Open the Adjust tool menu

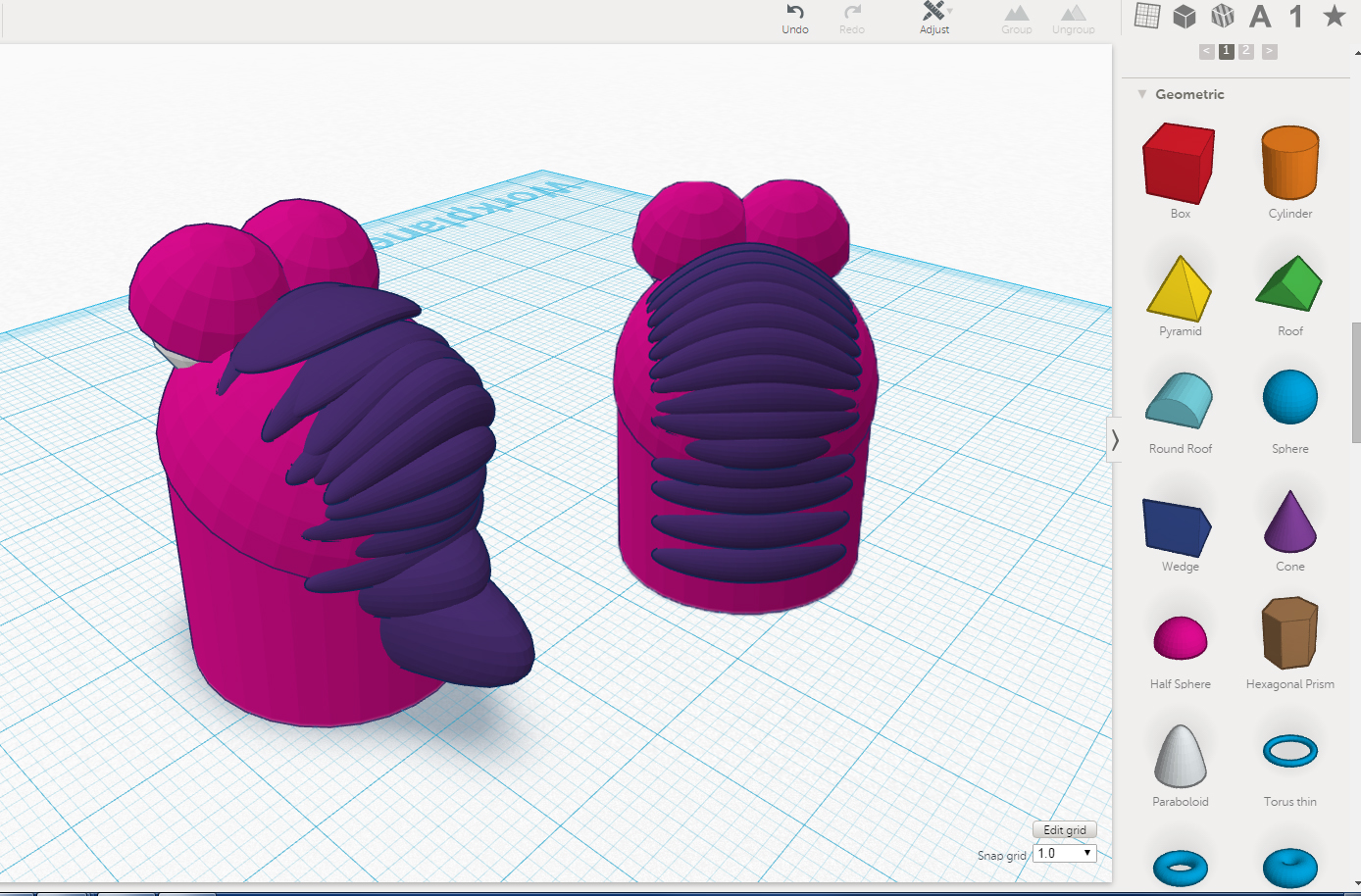coord(934,19)
